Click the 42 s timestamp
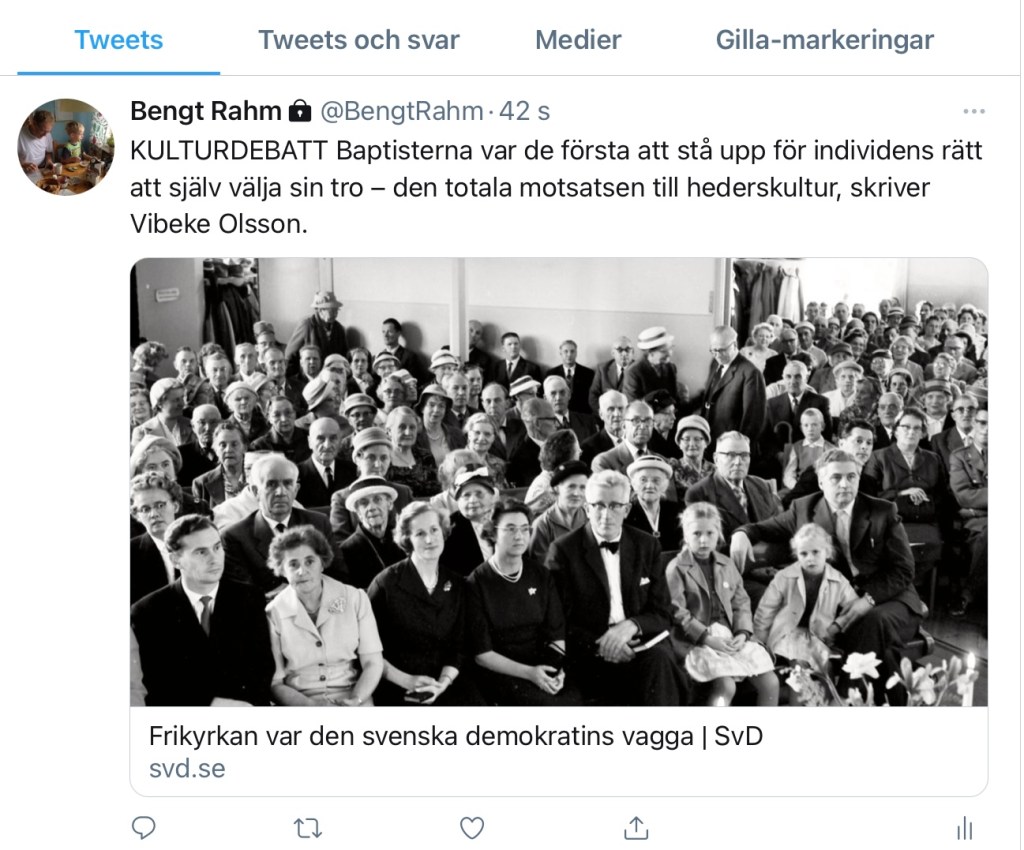The height and width of the screenshot is (850, 1024). point(524,111)
